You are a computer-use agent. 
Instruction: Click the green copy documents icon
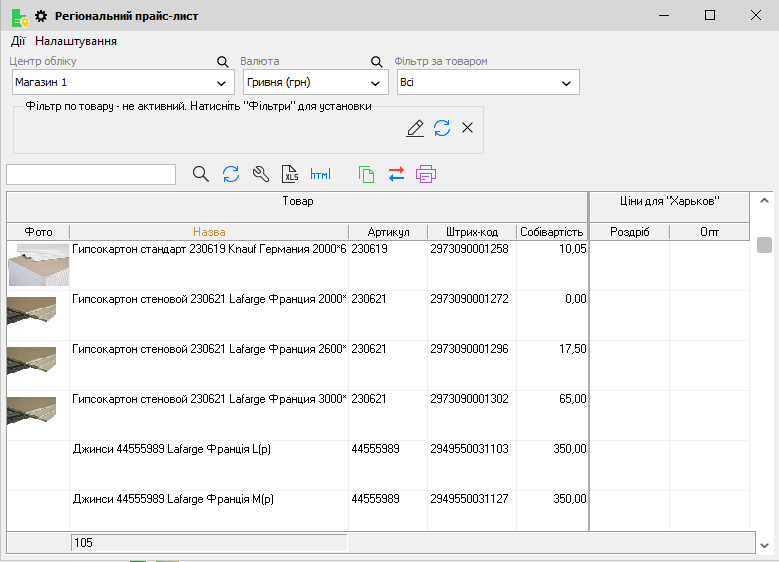pos(367,174)
